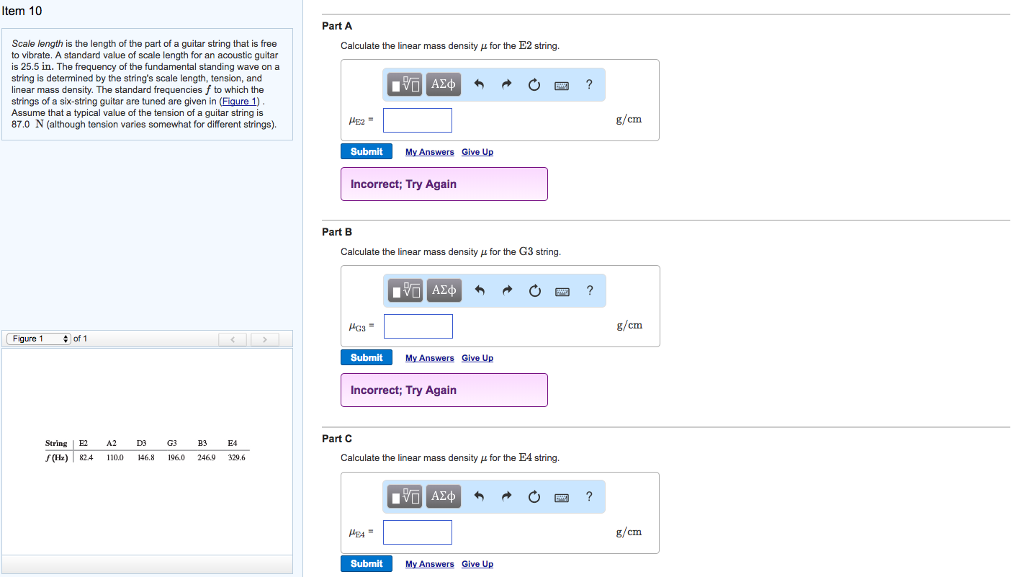Undo in Part C answer toolbar
The height and width of the screenshot is (577, 1024).
(x=479, y=497)
